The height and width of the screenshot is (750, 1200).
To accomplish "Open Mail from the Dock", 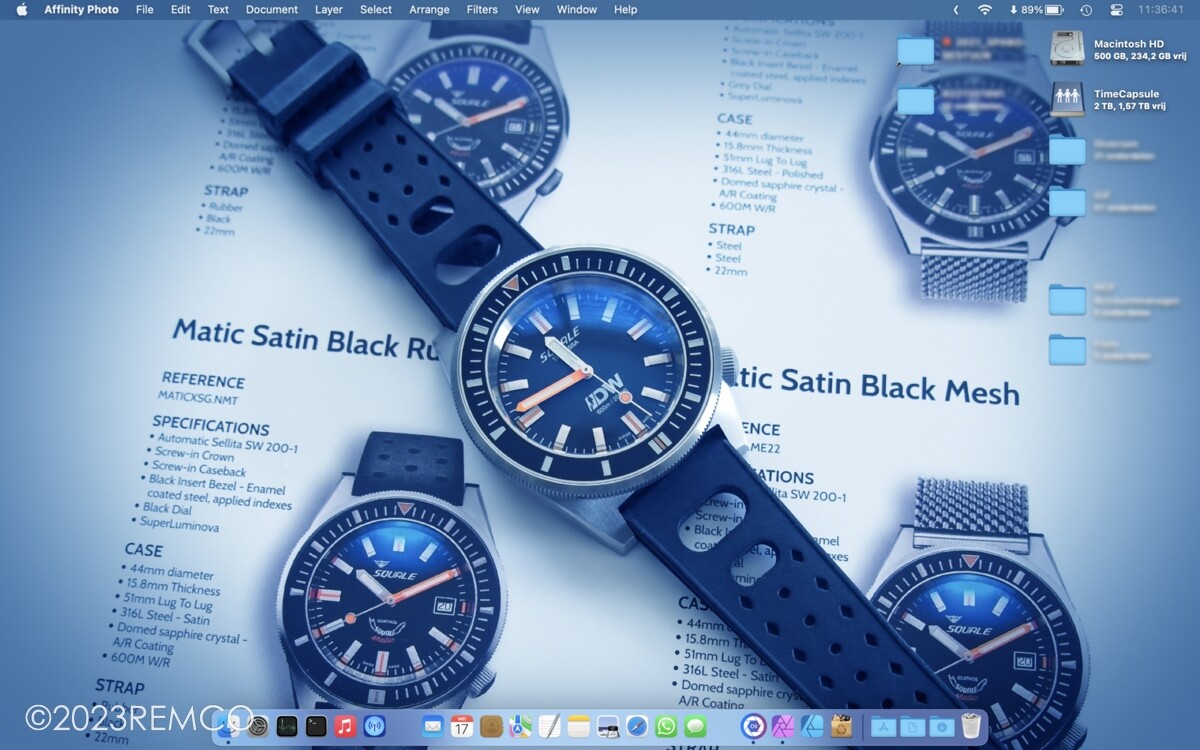I will [432, 727].
